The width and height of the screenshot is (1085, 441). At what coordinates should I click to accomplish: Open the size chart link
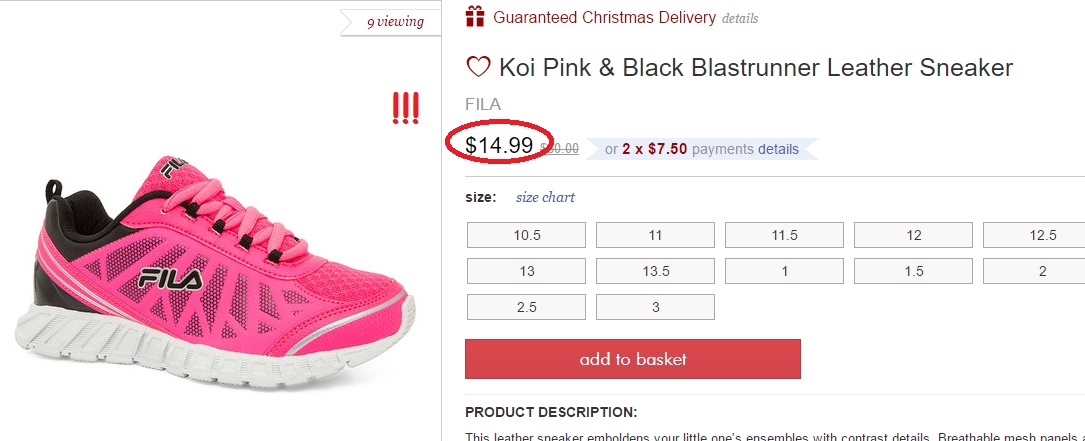click(x=545, y=197)
